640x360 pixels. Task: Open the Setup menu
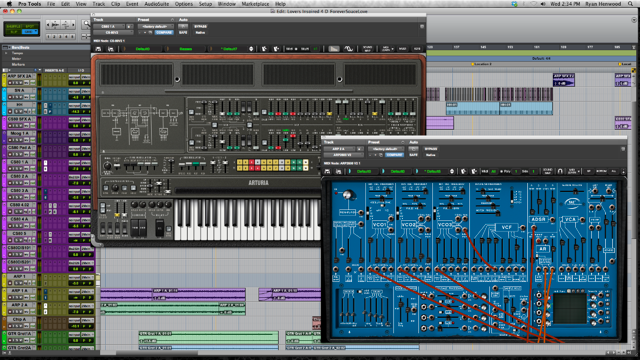(x=205, y=4)
